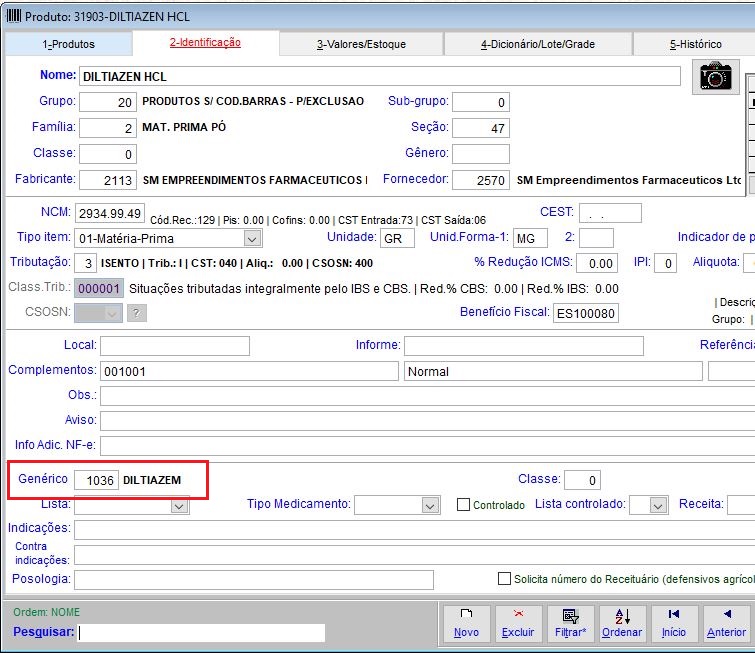The image size is (755, 653).
Task: Click the Info Adic. NF-e field
Action: click(x=428, y=446)
